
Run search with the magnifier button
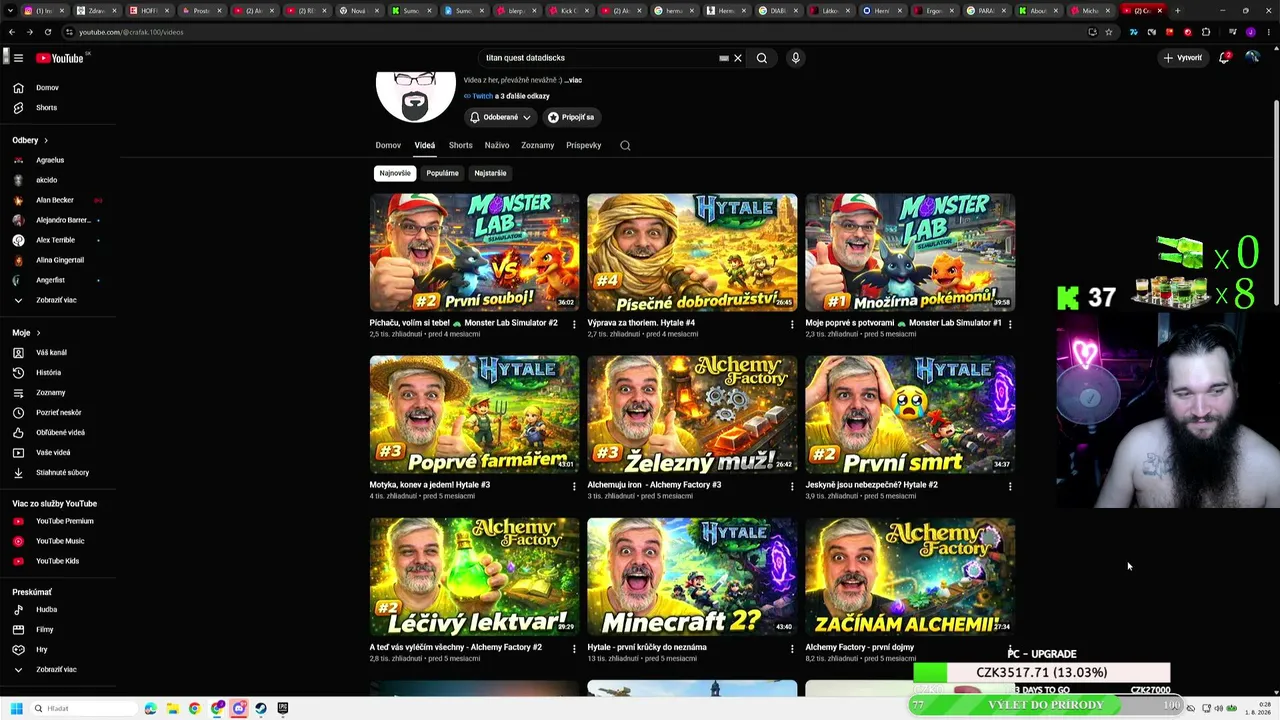pos(762,58)
